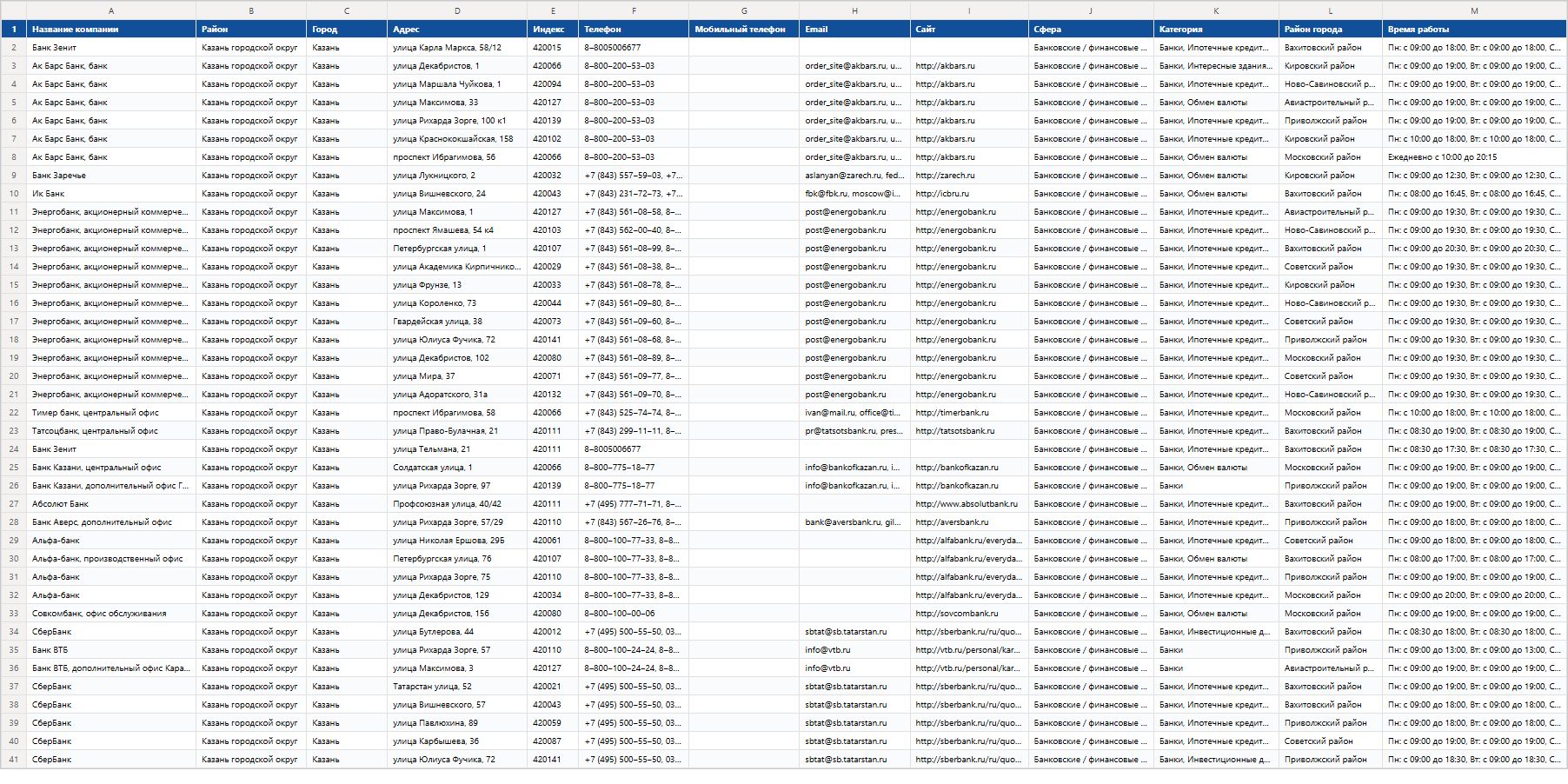
Task: Click the 'Сфера' header cell
Action: (1091, 29)
